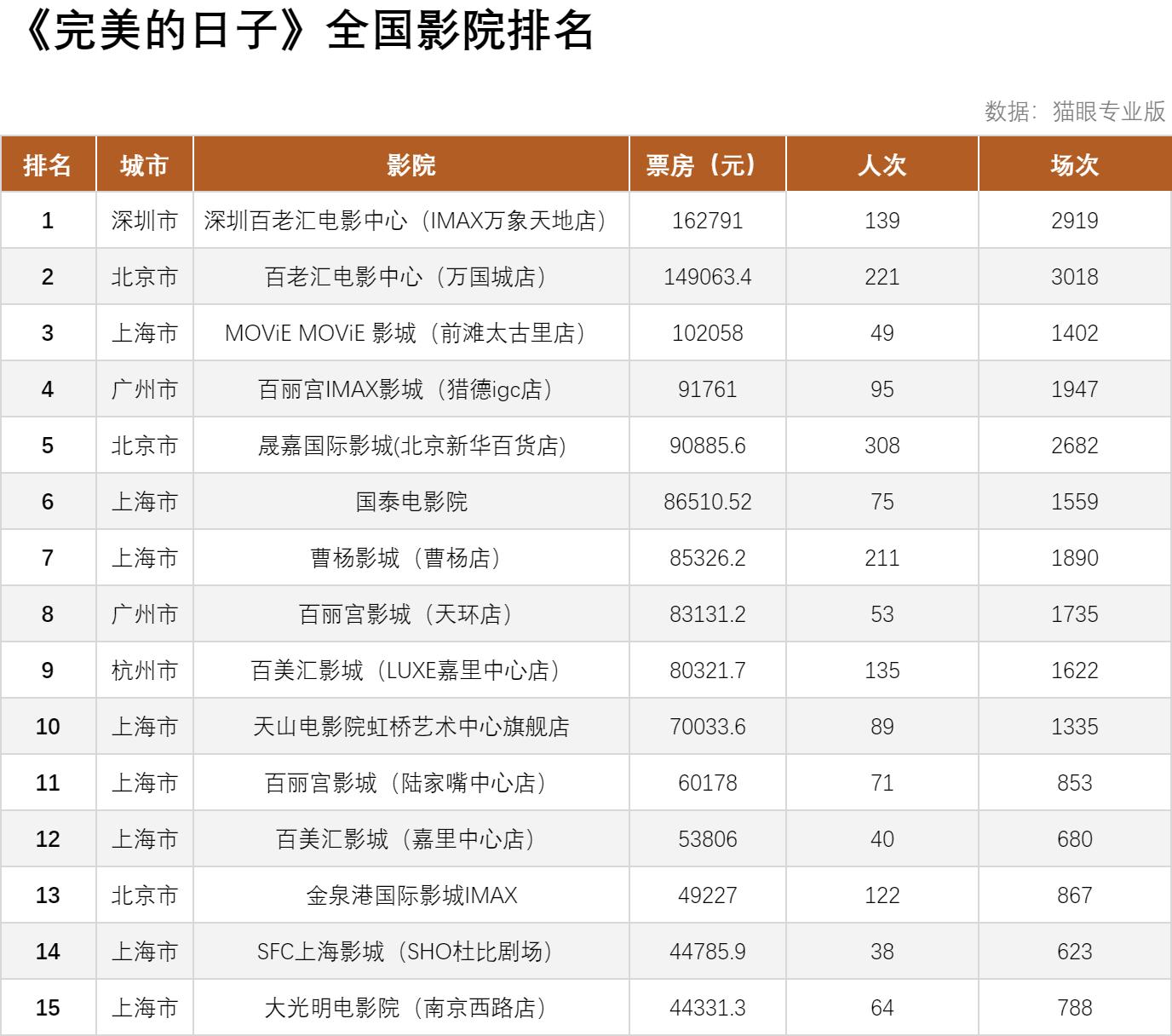
Task: Select box office value 53806
Action: (708, 839)
